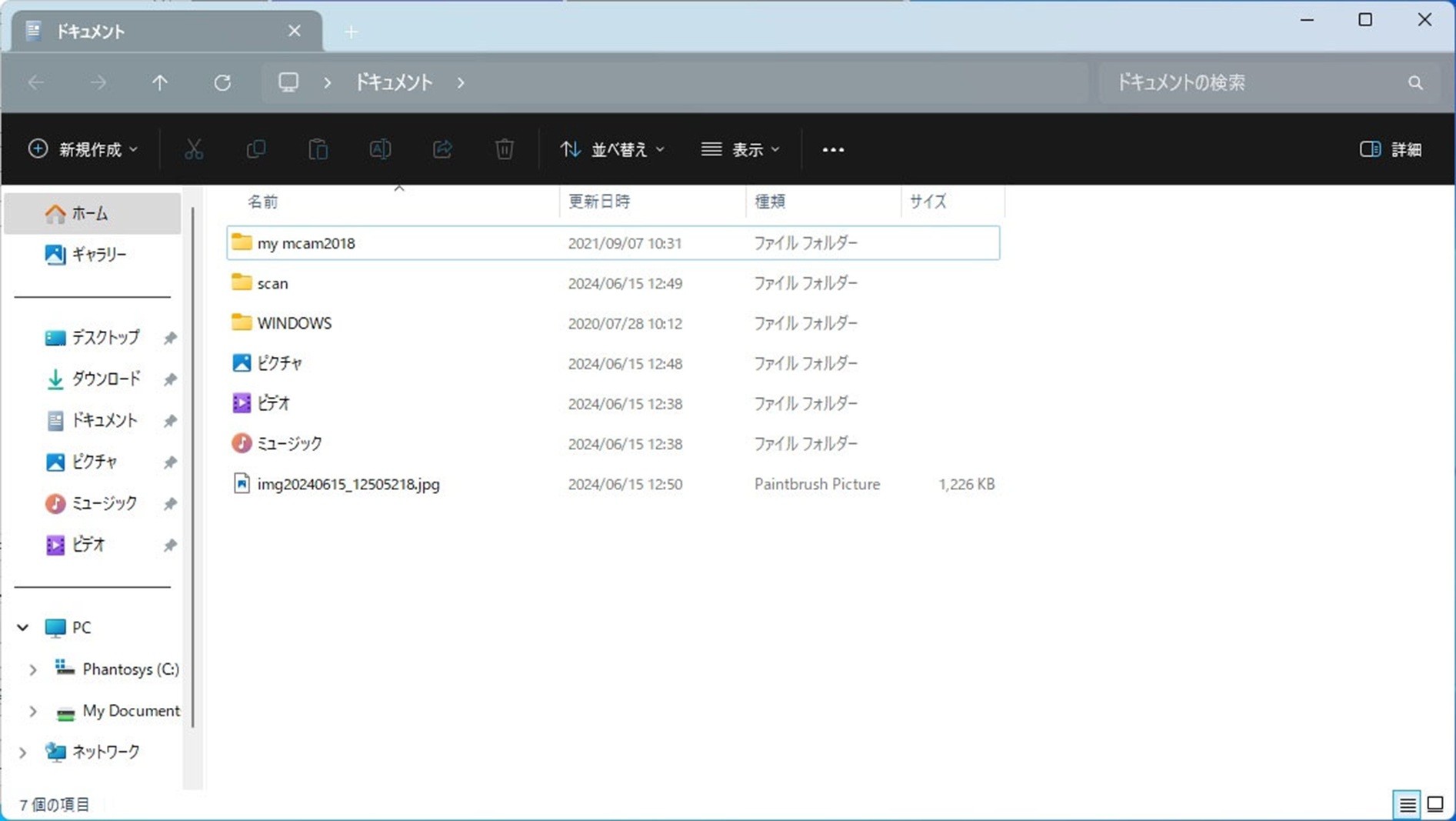1456x821 pixels.
Task: Rename the selected item via the rename icon
Action: click(x=380, y=149)
